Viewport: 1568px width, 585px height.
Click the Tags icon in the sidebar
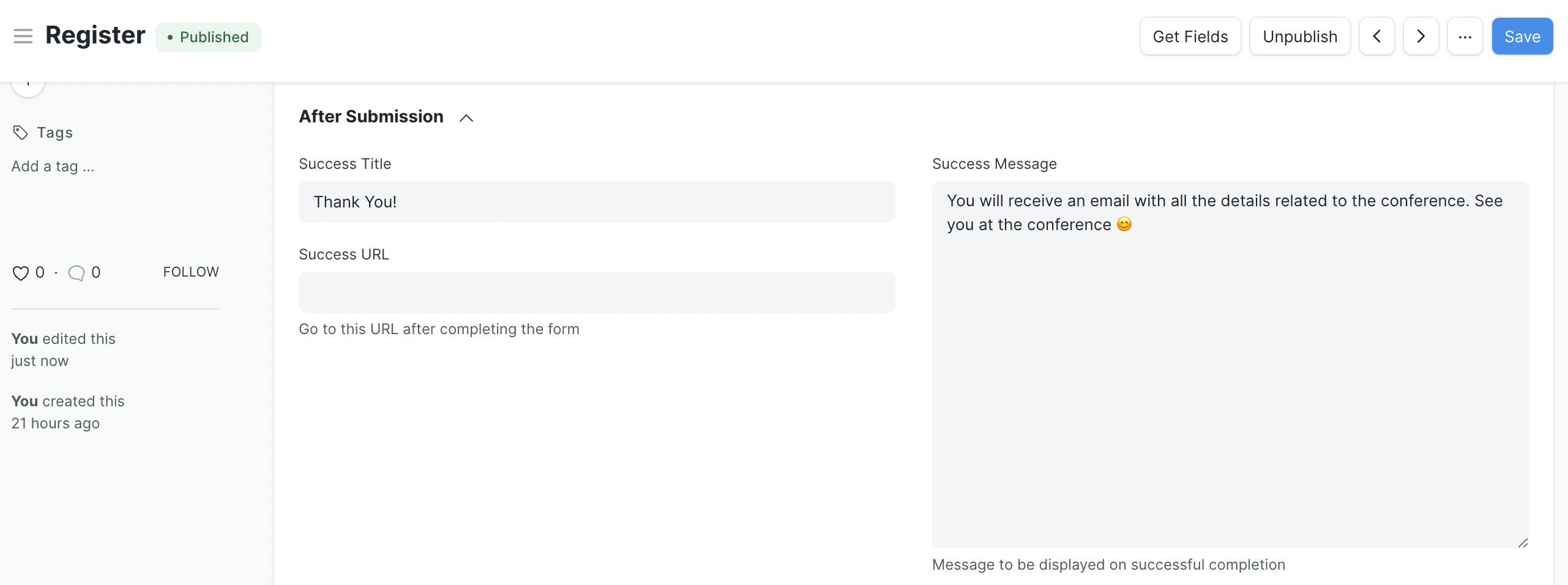pyautogui.click(x=20, y=132)
